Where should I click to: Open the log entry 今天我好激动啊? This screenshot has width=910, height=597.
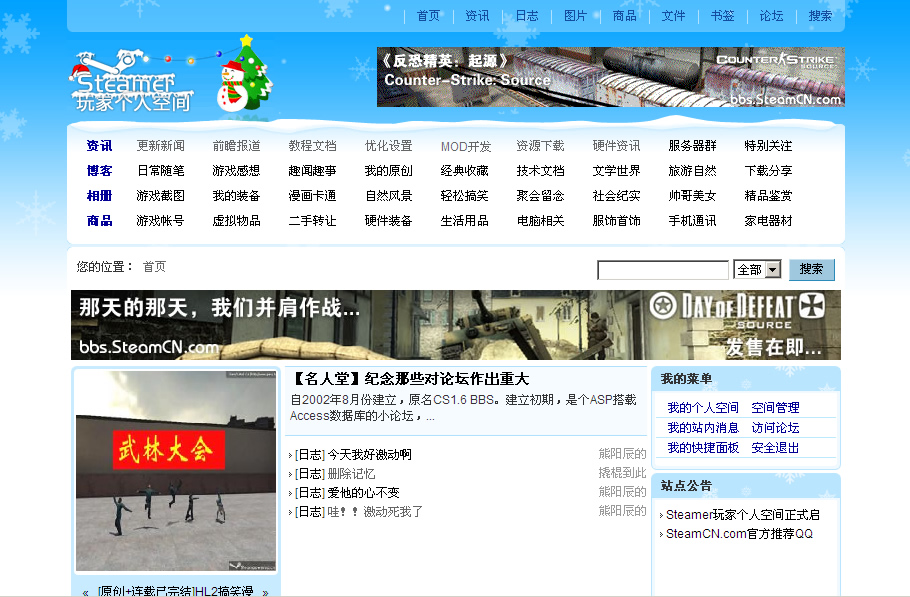coord(370,454)
